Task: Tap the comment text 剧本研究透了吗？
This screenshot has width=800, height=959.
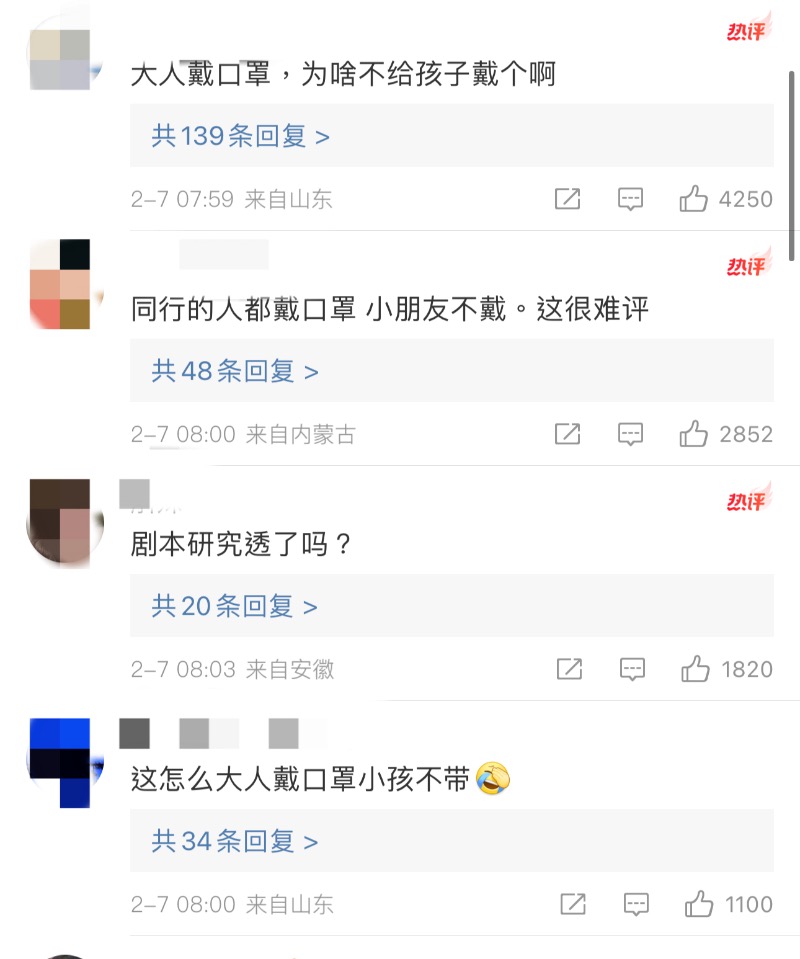Action: 241,544
